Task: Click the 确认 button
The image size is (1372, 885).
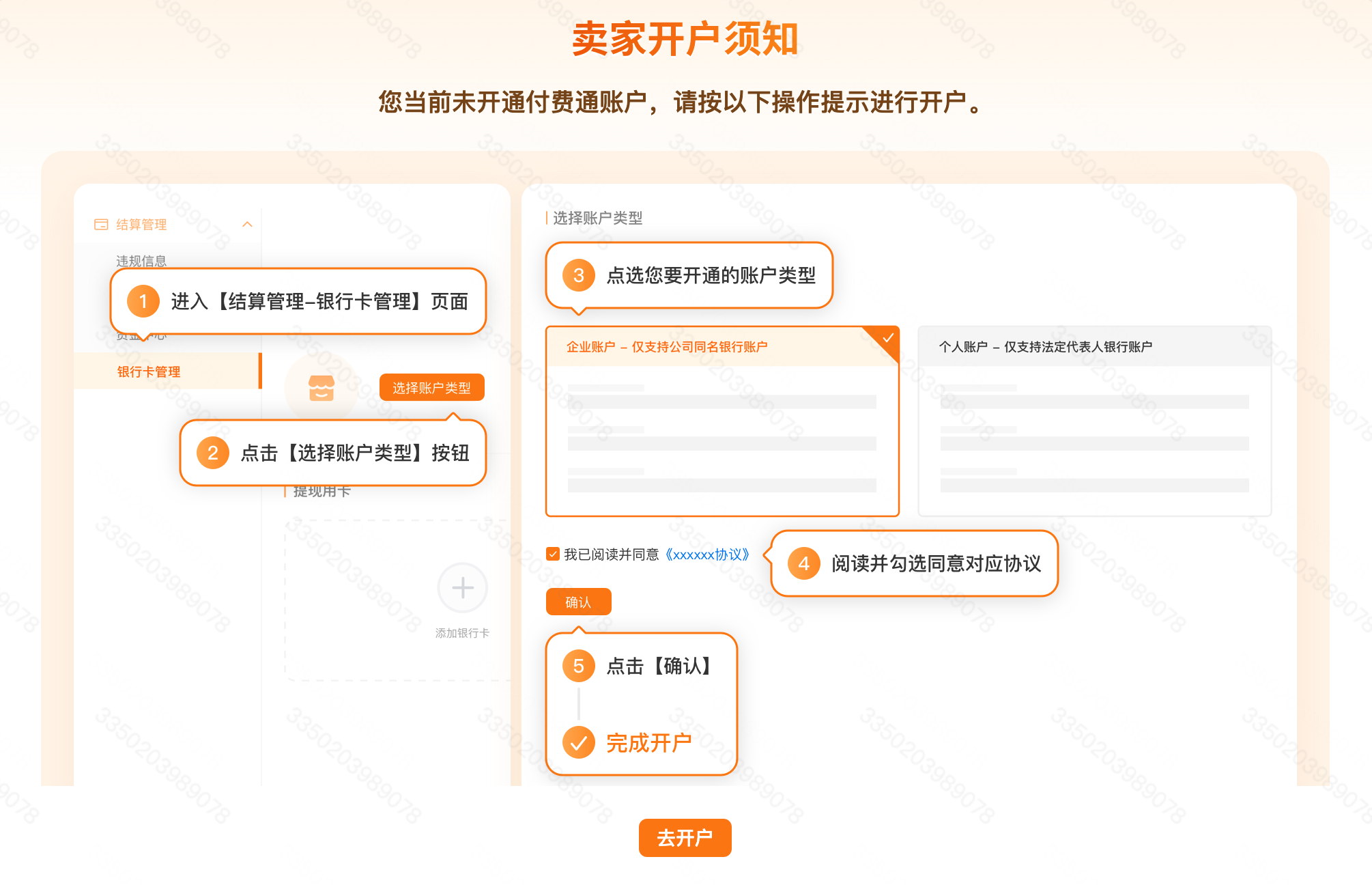Action: tap(578, 602)
